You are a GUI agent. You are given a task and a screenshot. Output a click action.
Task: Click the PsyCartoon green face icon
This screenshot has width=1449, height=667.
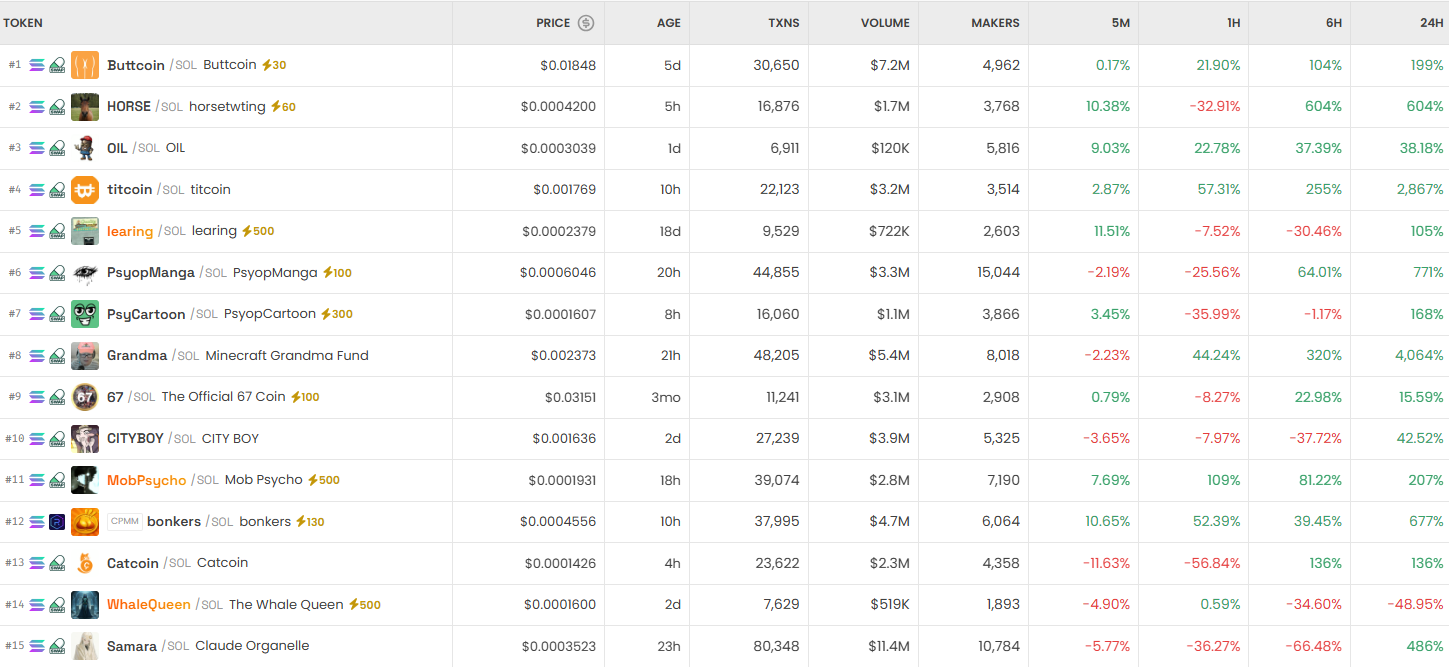[x=85, y=314]
